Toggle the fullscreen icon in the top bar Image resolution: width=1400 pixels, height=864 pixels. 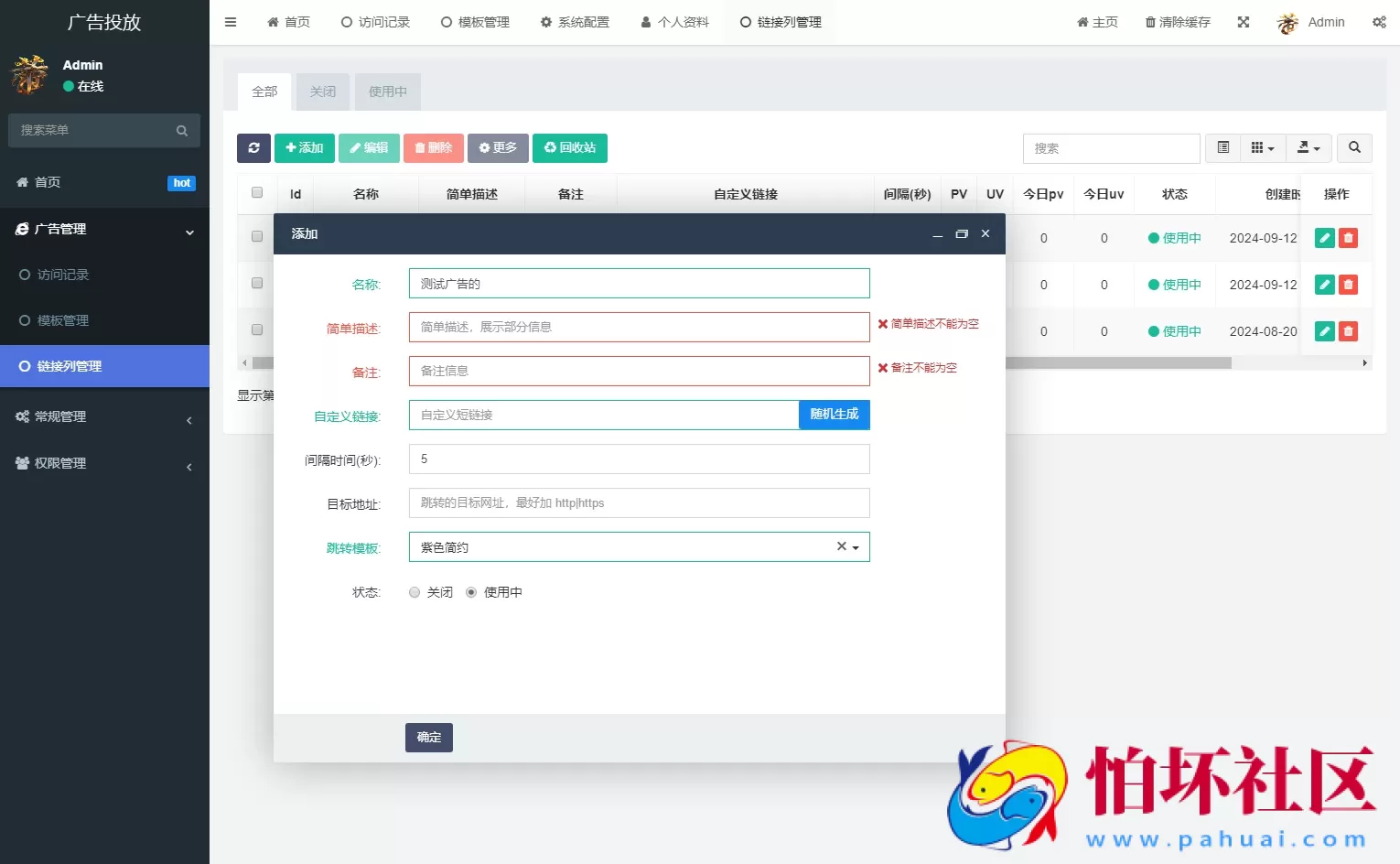pos(1243,21)
